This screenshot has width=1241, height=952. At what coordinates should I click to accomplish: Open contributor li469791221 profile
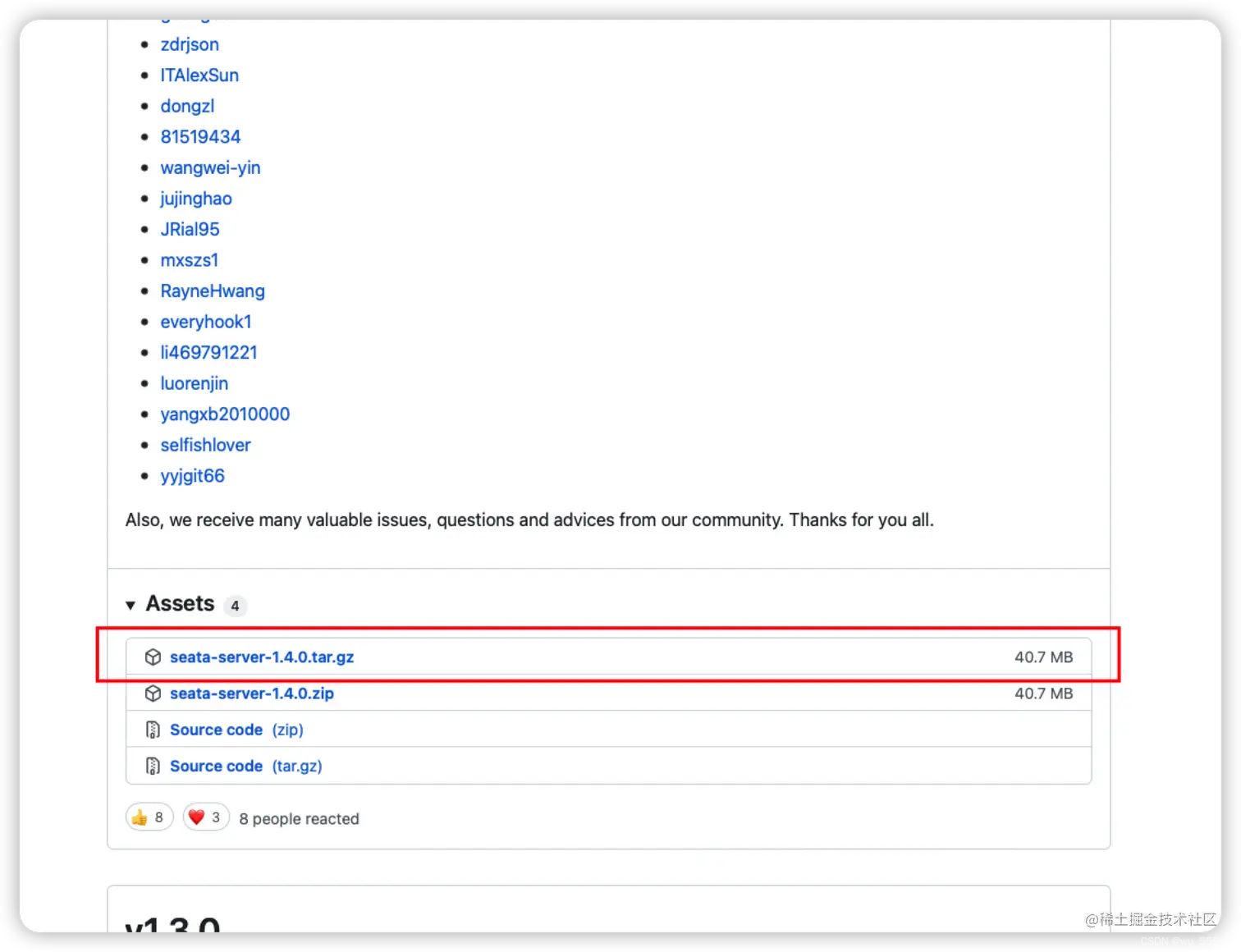(208, 353)
